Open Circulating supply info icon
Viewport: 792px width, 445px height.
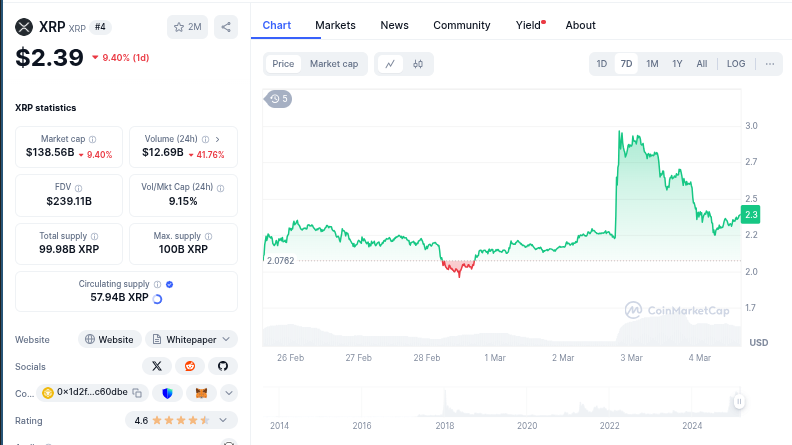pyautogui.click(x=158, y=284)
